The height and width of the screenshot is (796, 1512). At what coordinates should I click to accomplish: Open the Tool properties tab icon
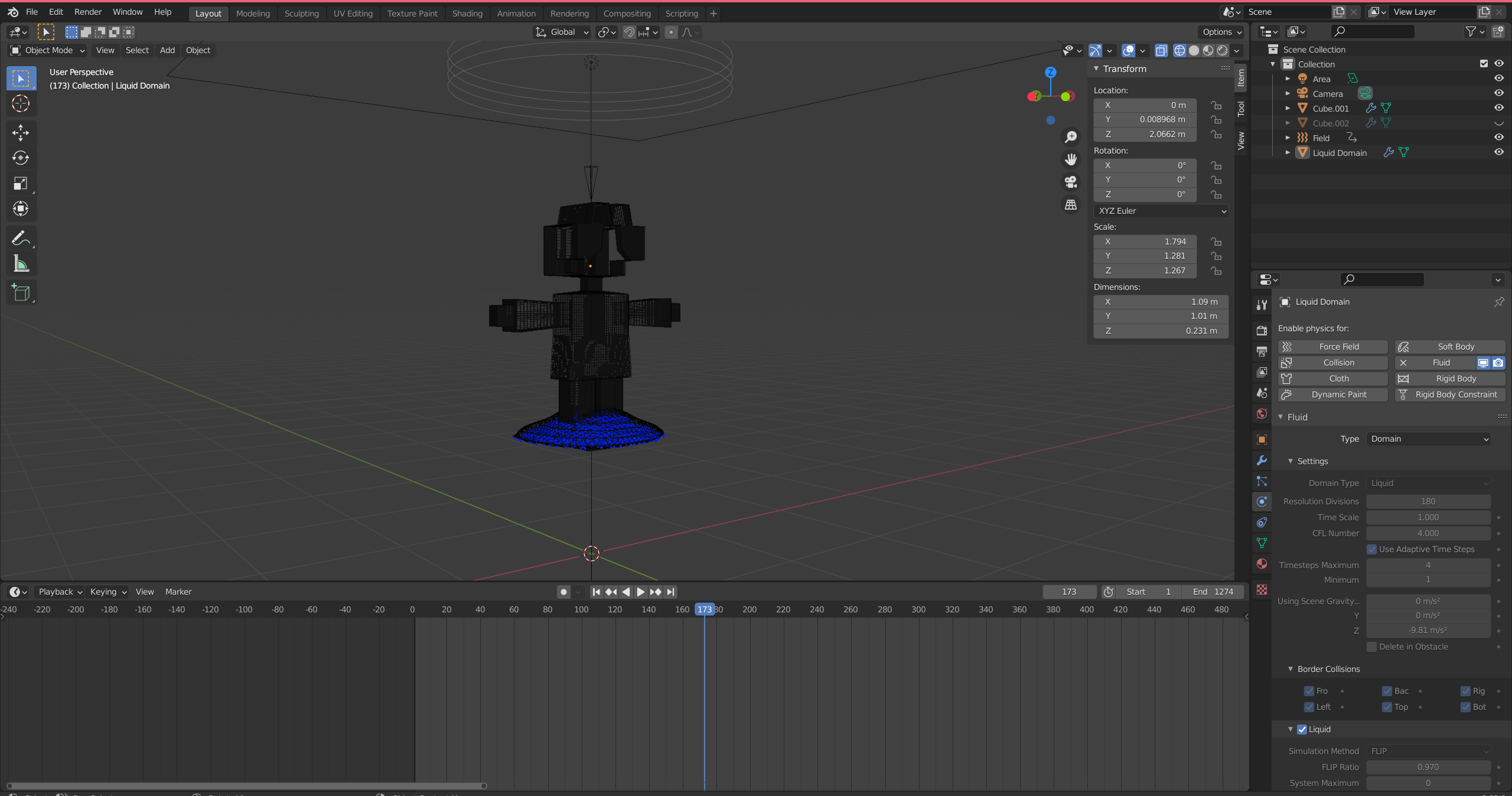[x=1262, y=305]
